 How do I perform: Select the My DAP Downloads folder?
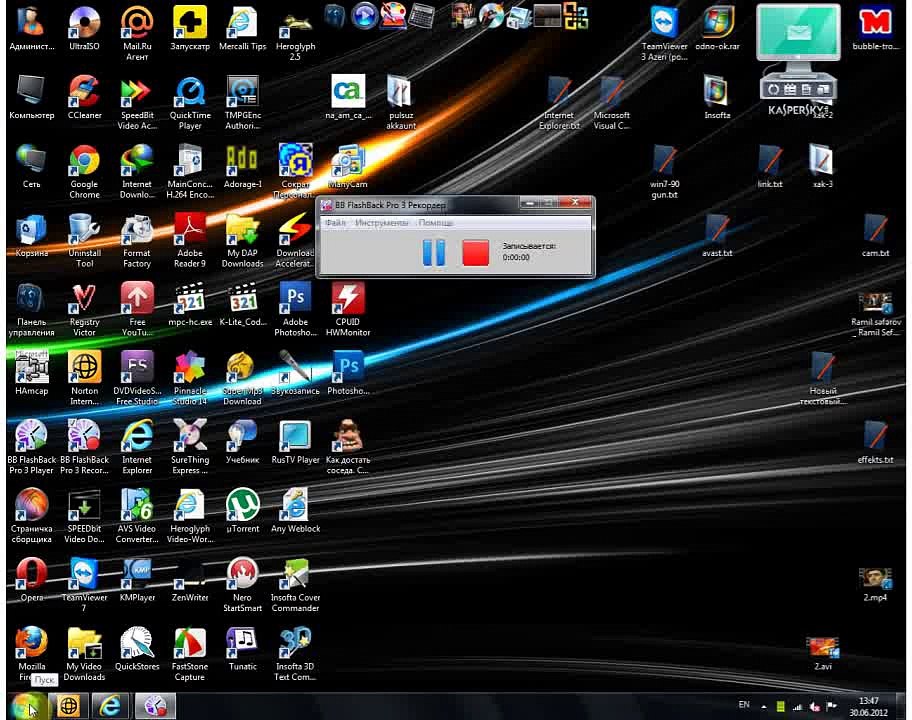point(243,240)
